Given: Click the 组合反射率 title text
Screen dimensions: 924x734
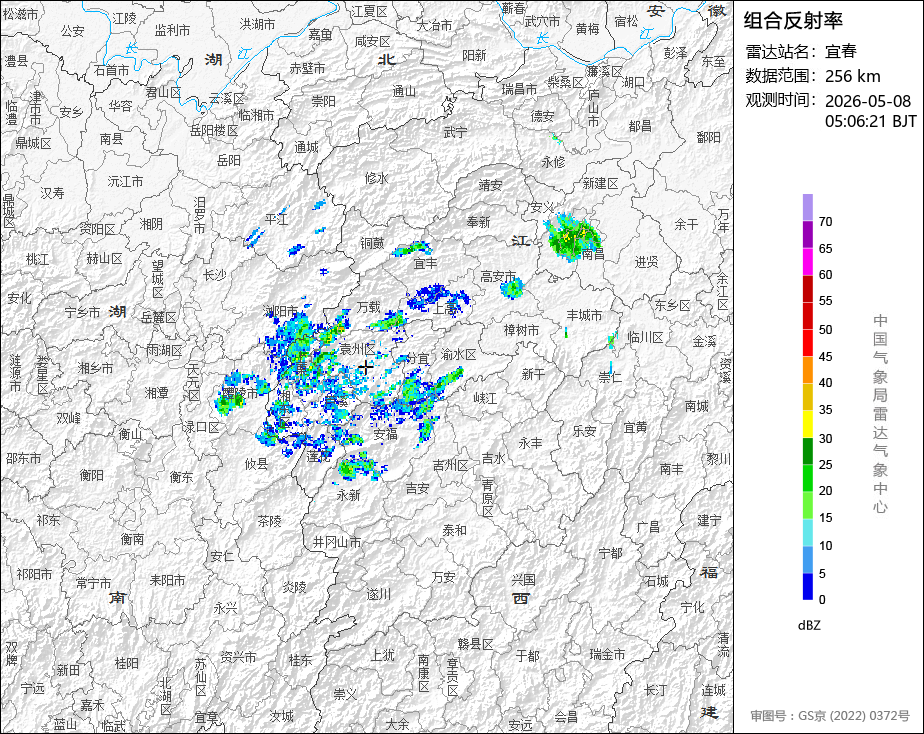Looking at the screenshot, I should (x=793, y=21).
